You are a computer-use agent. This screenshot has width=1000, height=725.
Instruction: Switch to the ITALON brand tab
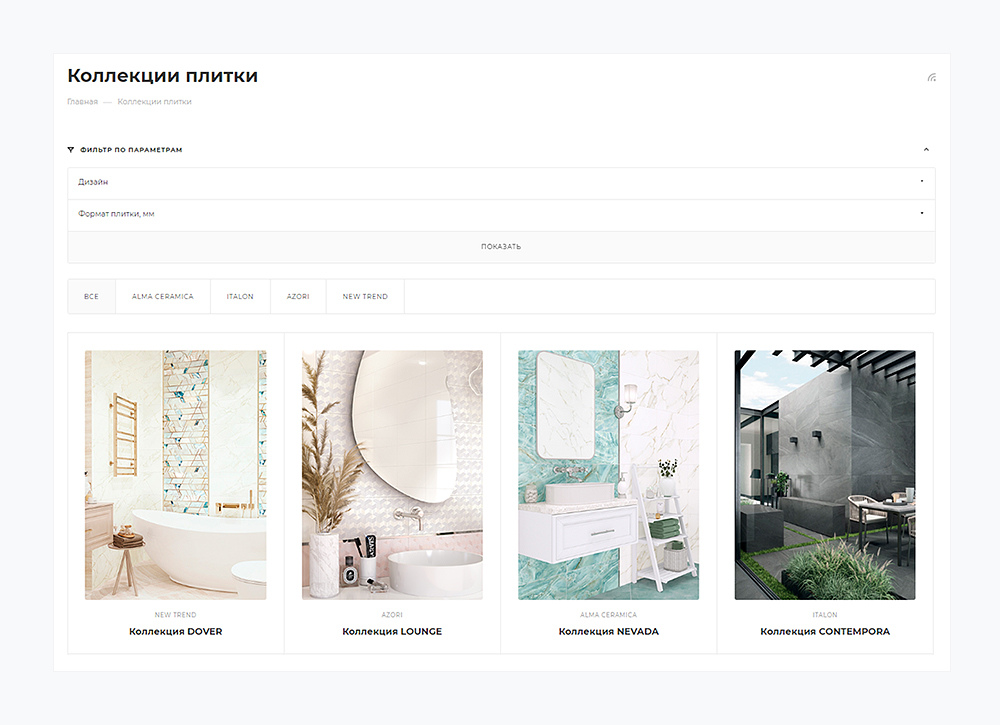240,297
